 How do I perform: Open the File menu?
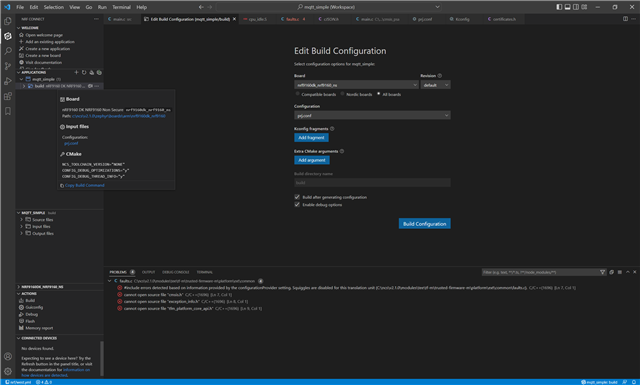(x=20, y=7)
